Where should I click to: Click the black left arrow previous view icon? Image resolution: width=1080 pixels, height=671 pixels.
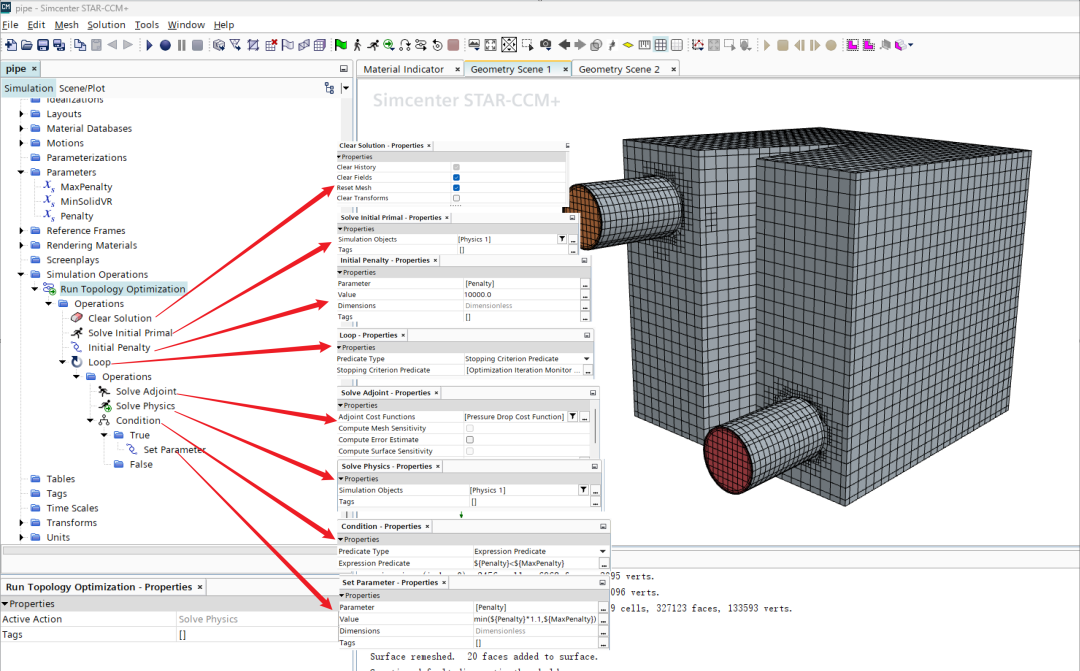pos(564,45)
